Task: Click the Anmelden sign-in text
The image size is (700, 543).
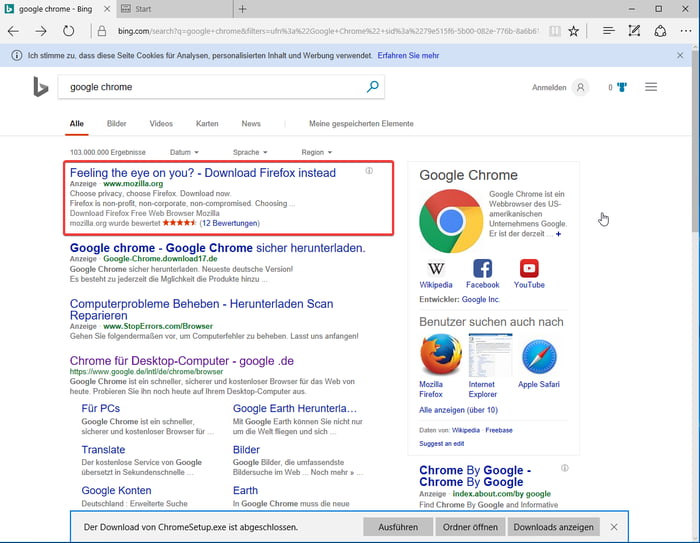Action: [549, 88]
